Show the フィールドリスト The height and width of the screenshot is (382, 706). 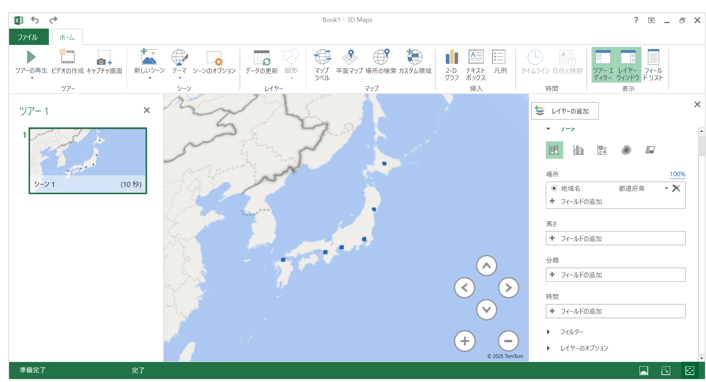(x=653, y=65)
